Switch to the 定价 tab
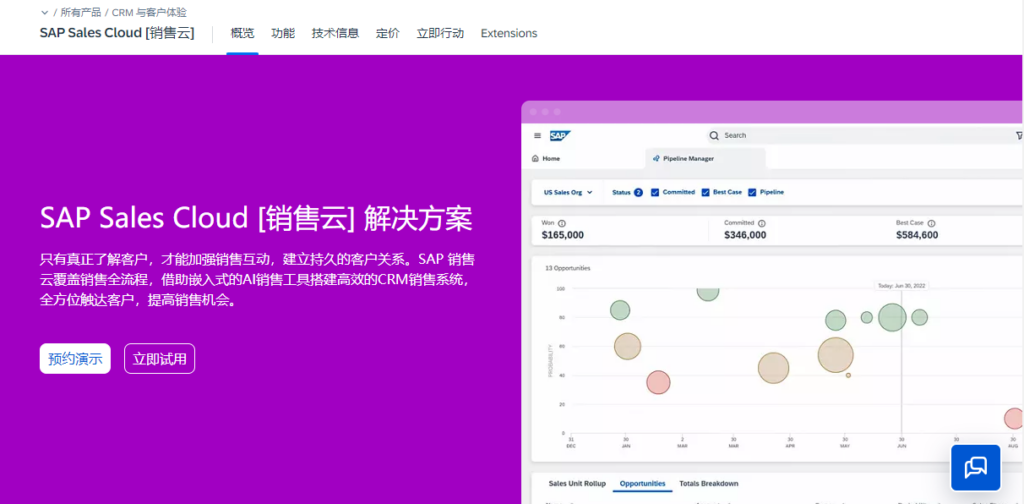1024x504 pixels. [x=388, y=33]
